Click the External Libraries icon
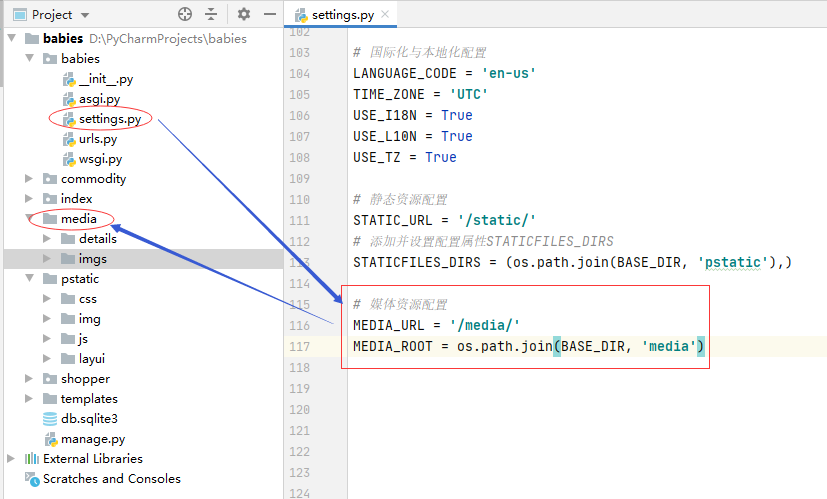 32,459
